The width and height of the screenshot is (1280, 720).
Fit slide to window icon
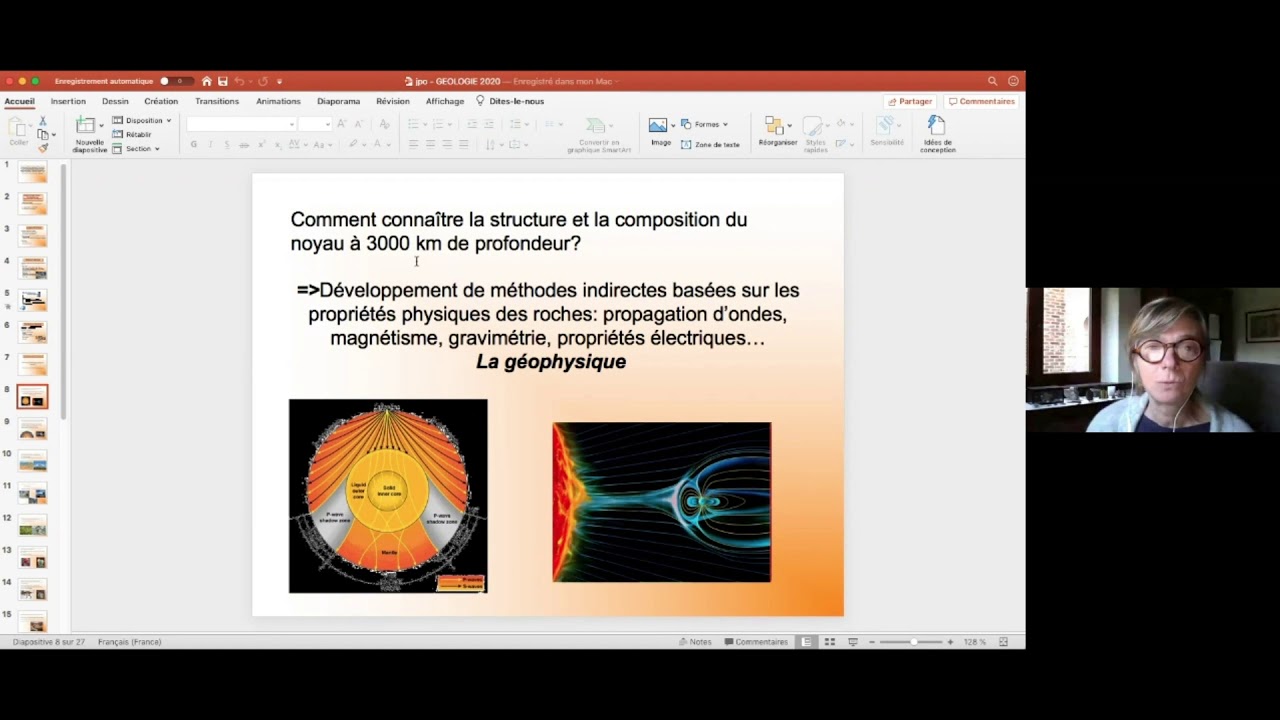click(1003, 642)
